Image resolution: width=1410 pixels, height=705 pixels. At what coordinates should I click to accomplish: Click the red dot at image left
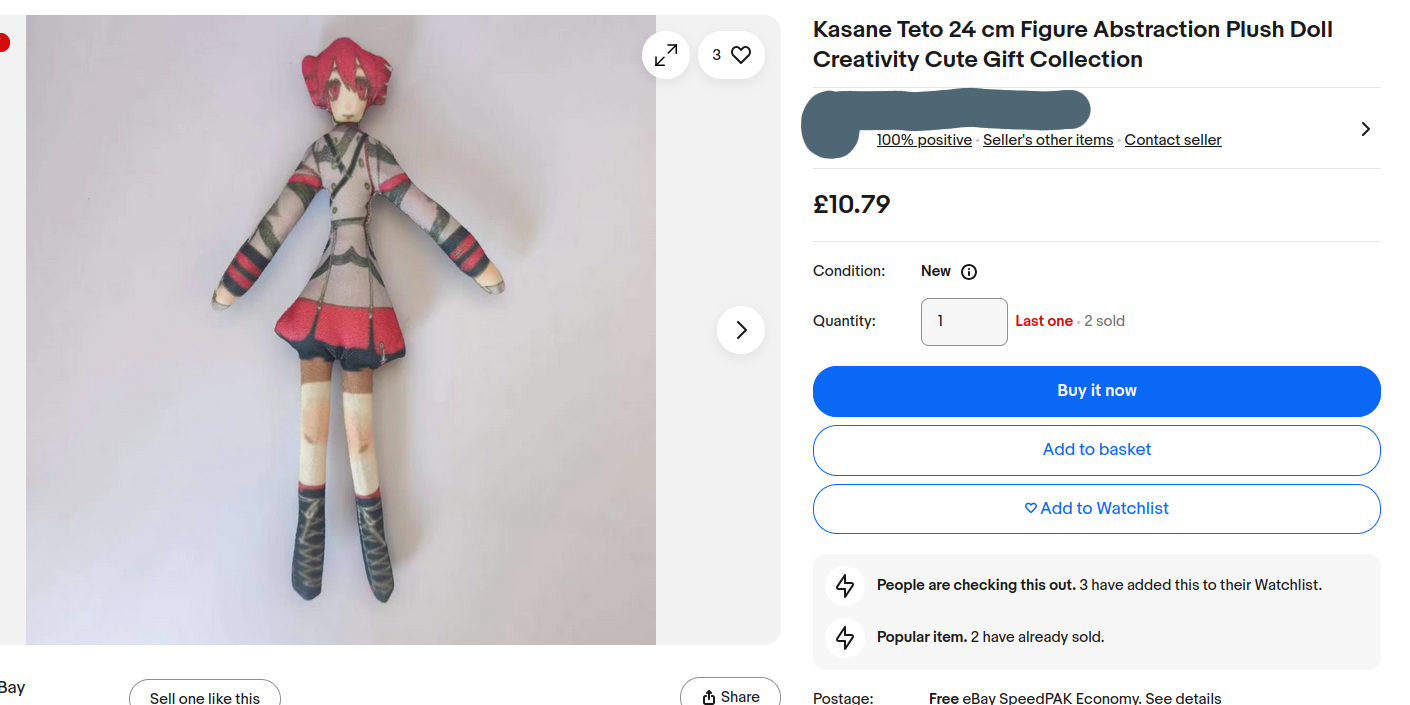pyautogui.click(x=4, y=43)
